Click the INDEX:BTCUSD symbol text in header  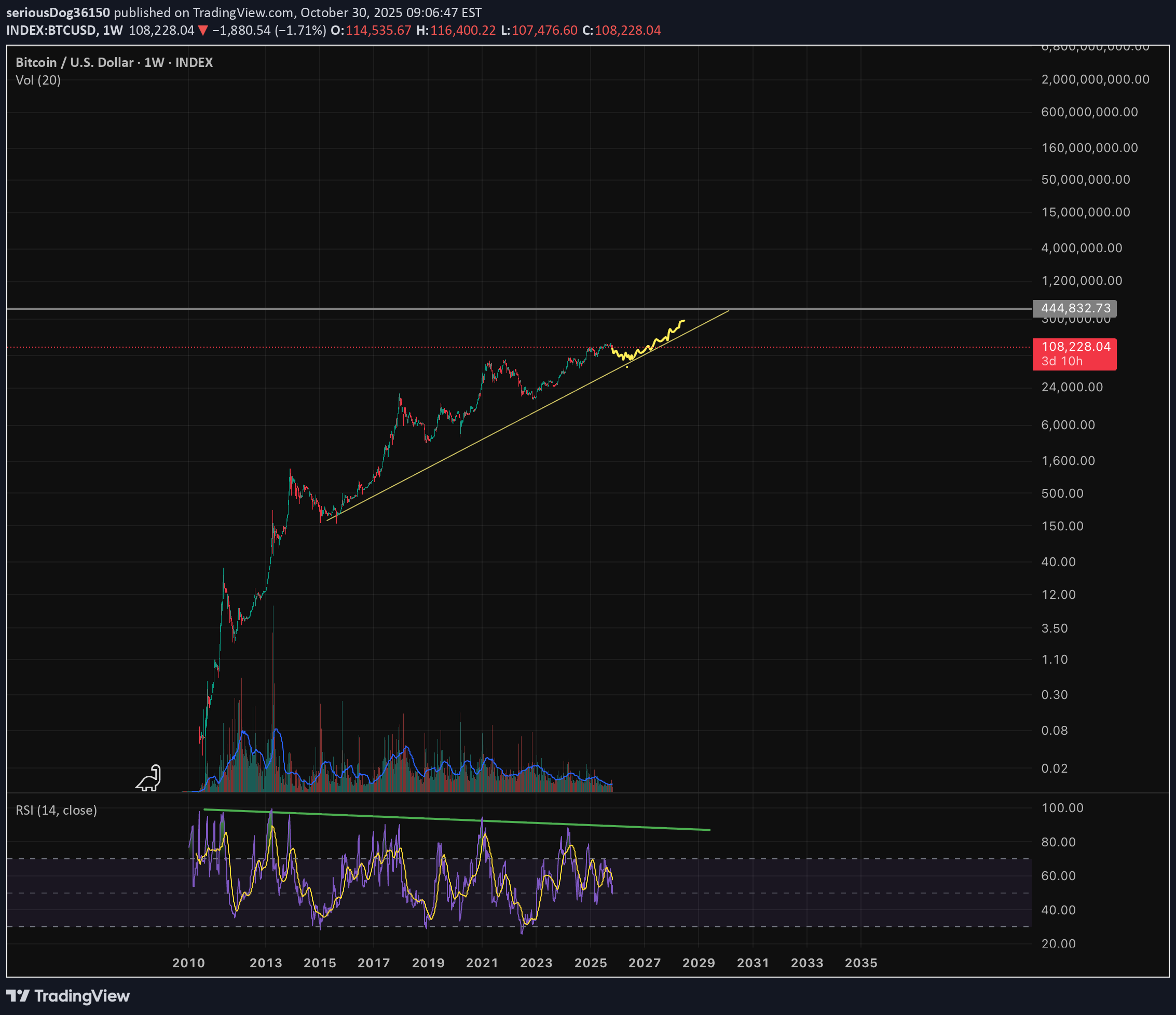coord(51,31)
